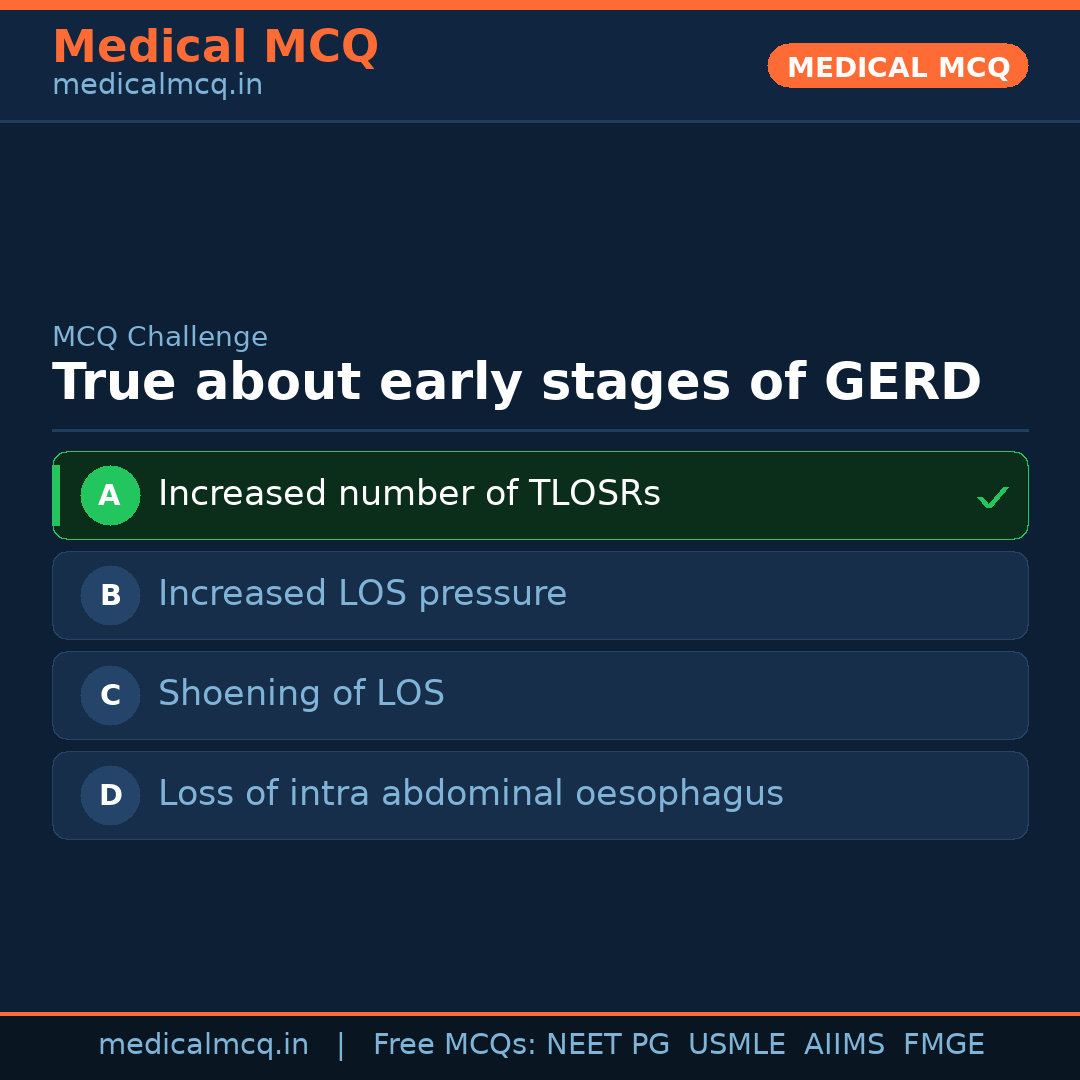Click the Increased number of TLOSRs text
This screenshot has width=1080, height=1080.
coord(409,494)
